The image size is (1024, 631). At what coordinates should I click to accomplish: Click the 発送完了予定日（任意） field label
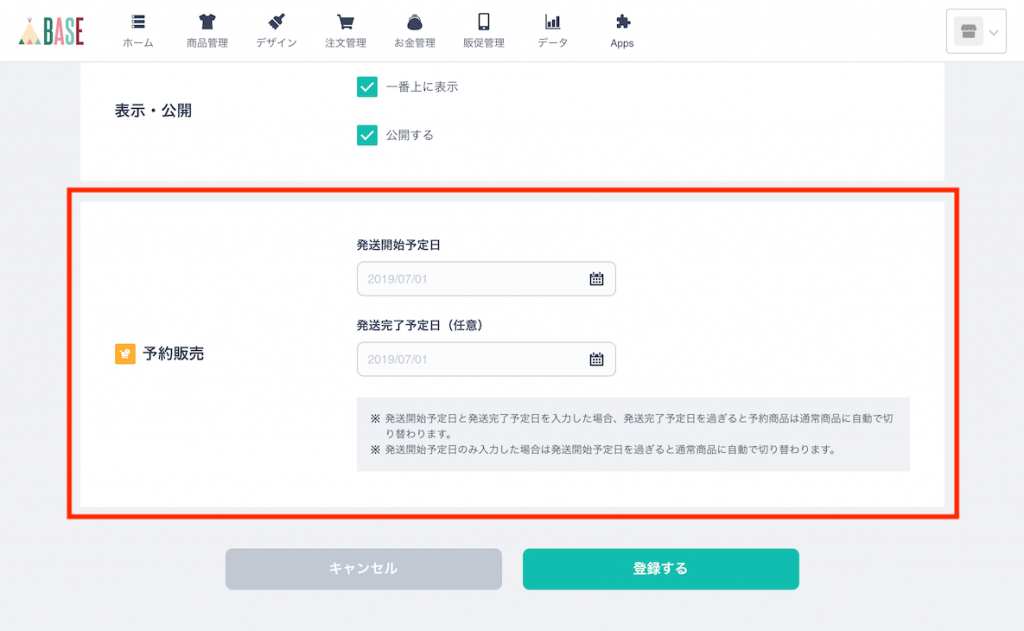point(419,325)
